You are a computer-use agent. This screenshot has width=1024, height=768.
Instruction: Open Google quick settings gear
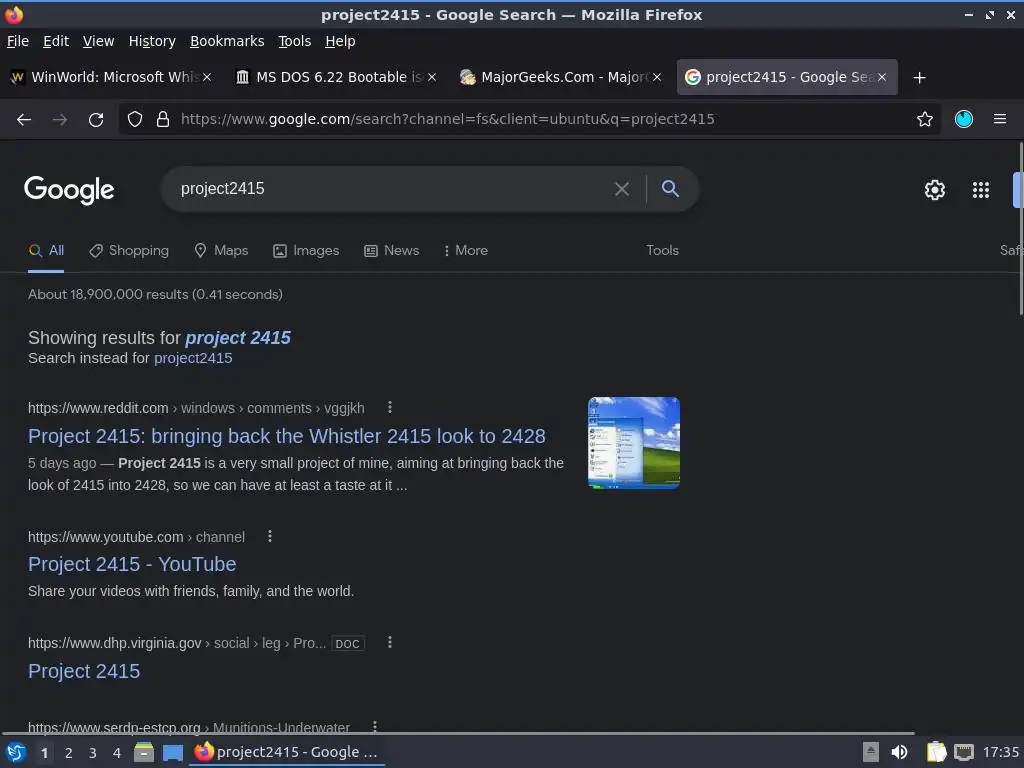[x=935, y=190]
